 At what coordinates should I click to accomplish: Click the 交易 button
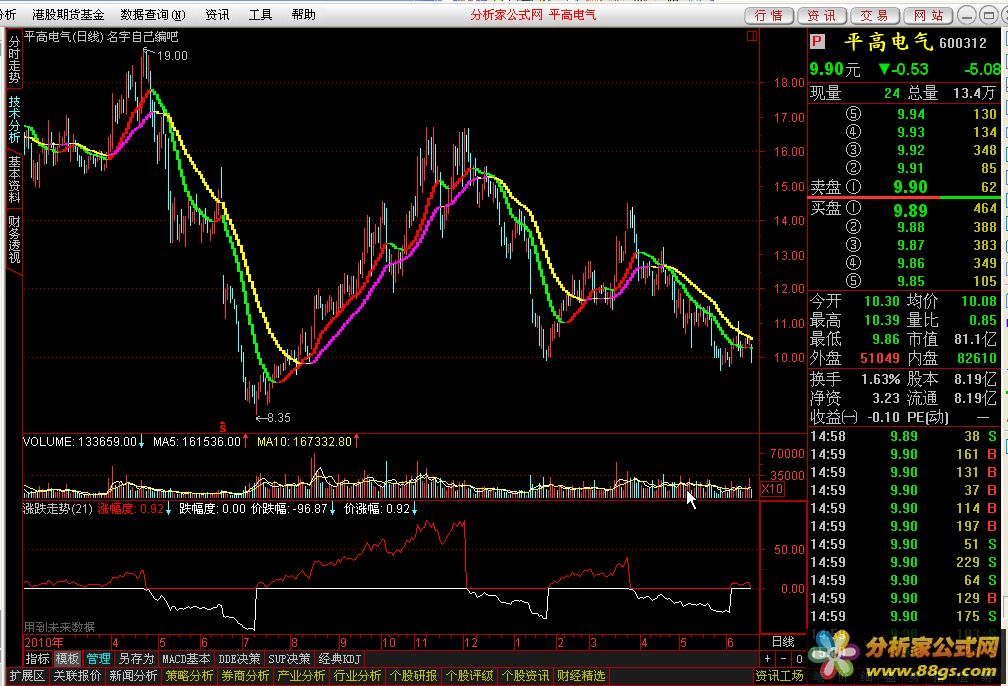[x=875, y=15]
